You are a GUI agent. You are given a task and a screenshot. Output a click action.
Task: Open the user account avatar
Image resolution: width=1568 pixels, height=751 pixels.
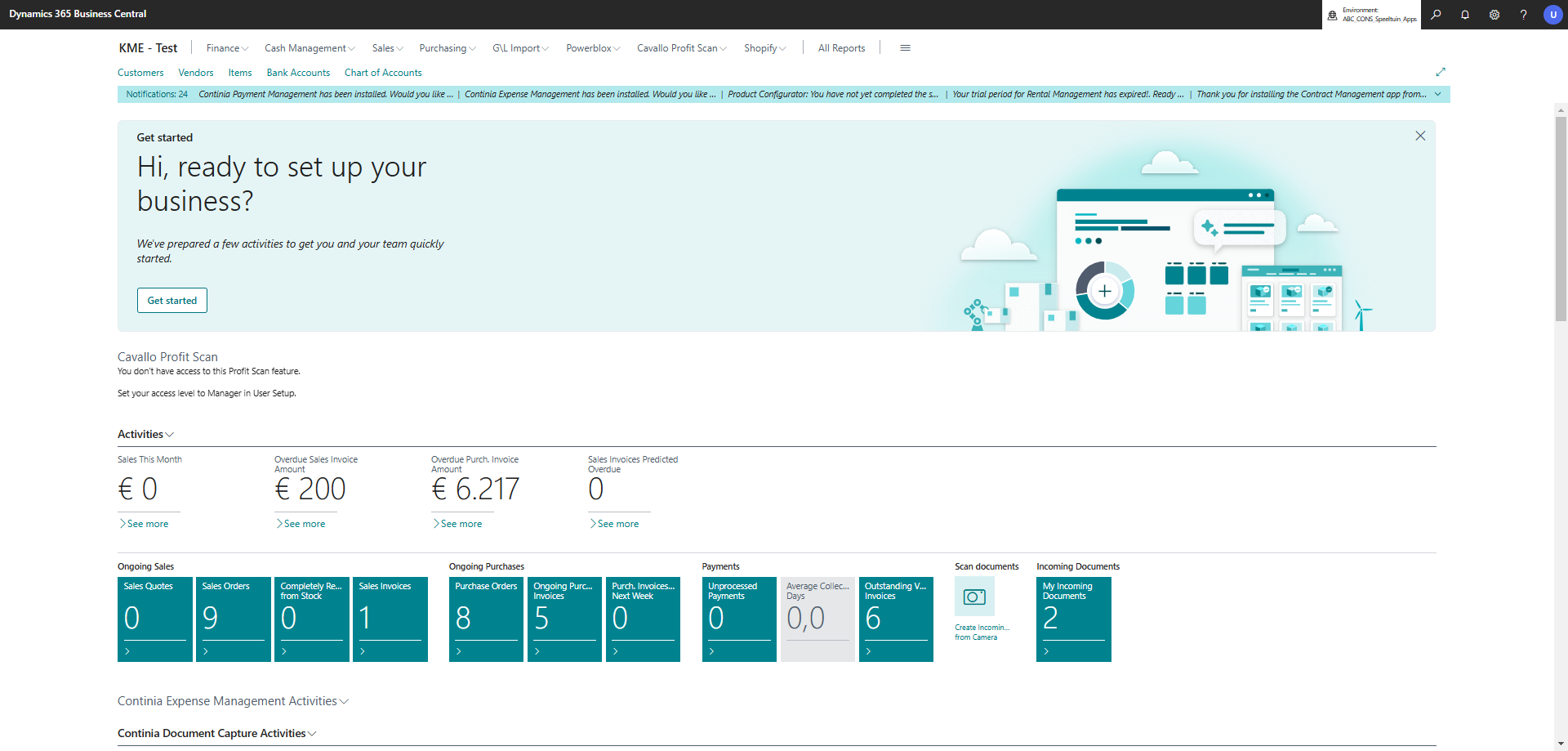click(1552, 15)
